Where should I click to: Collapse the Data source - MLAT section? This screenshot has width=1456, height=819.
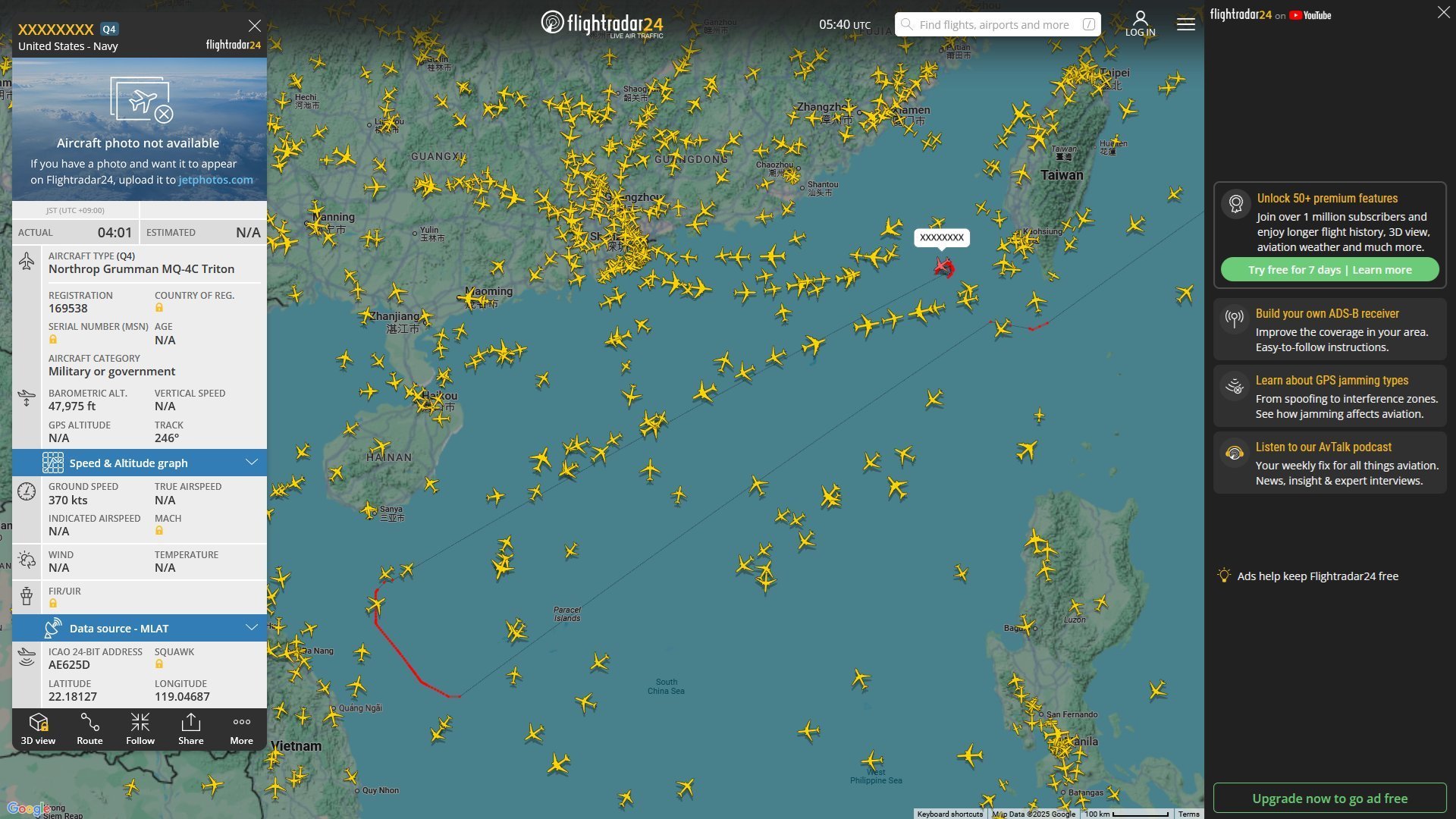pyautogui.click(x=140, y=628)
